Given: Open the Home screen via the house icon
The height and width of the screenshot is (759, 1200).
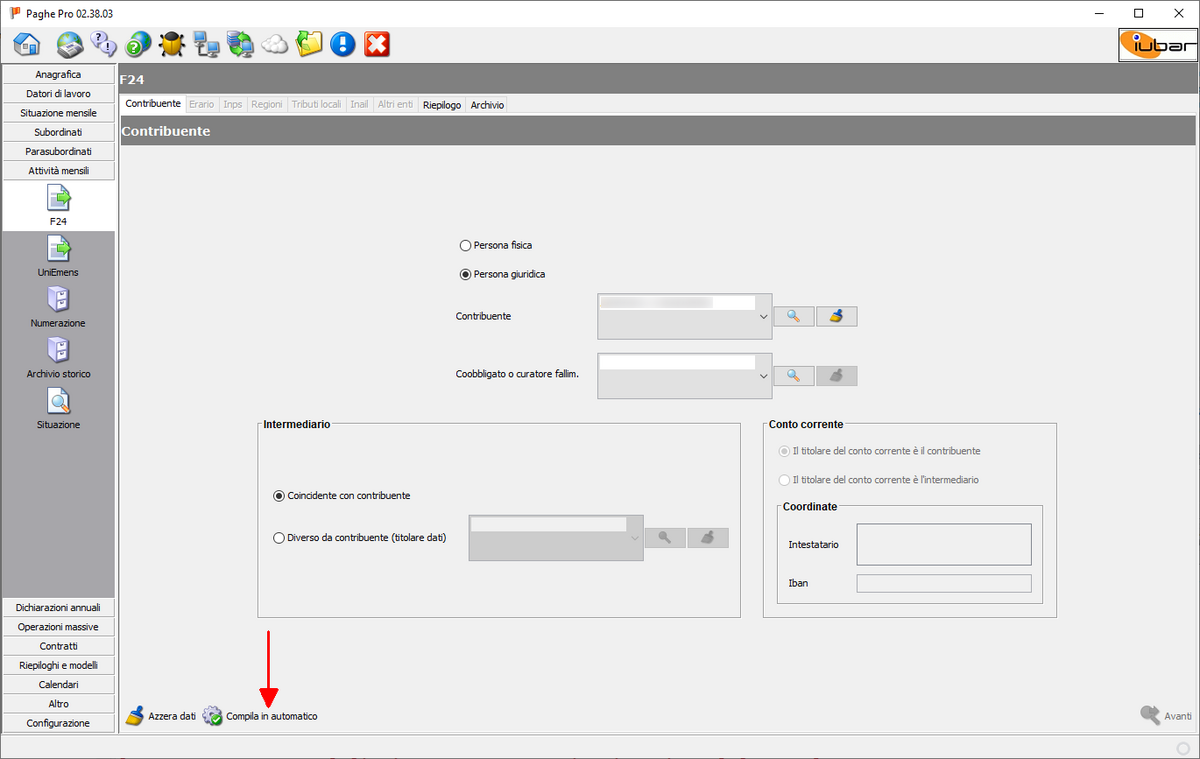Looking at the screenshot, I should (27, 44).
